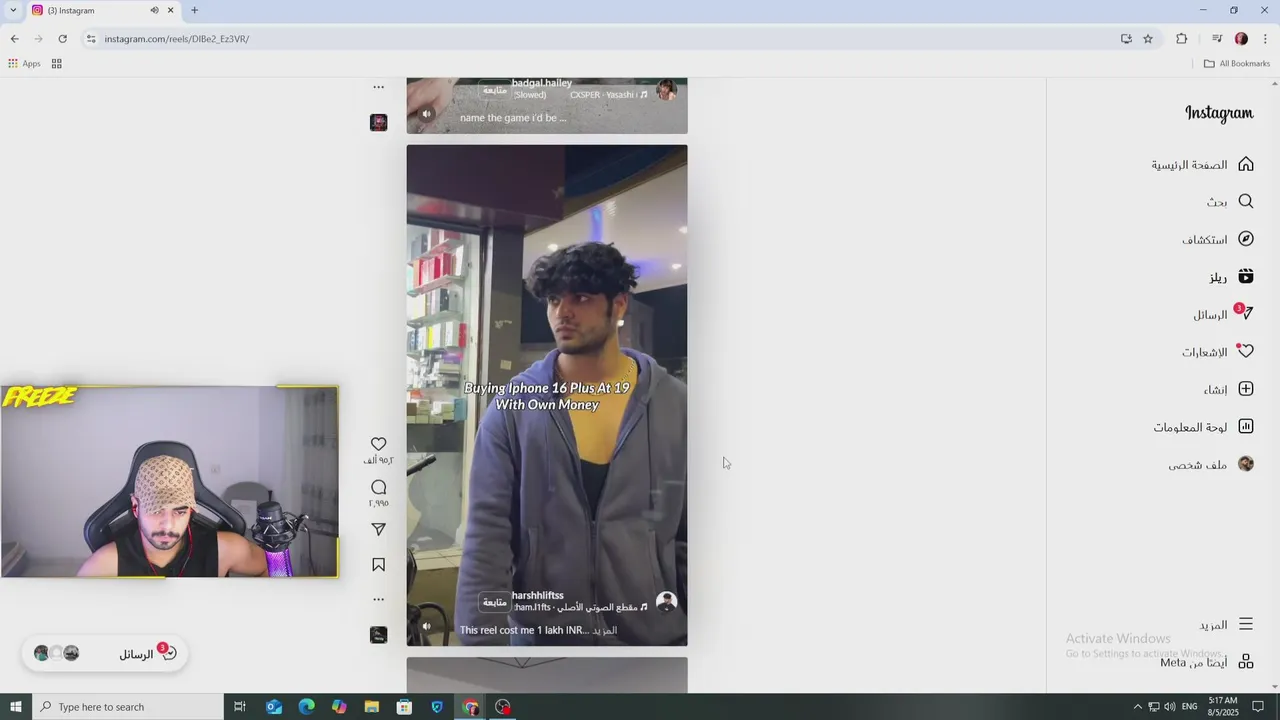
Task: Open the Windows notification center
Action: (x=1258, y=707)
